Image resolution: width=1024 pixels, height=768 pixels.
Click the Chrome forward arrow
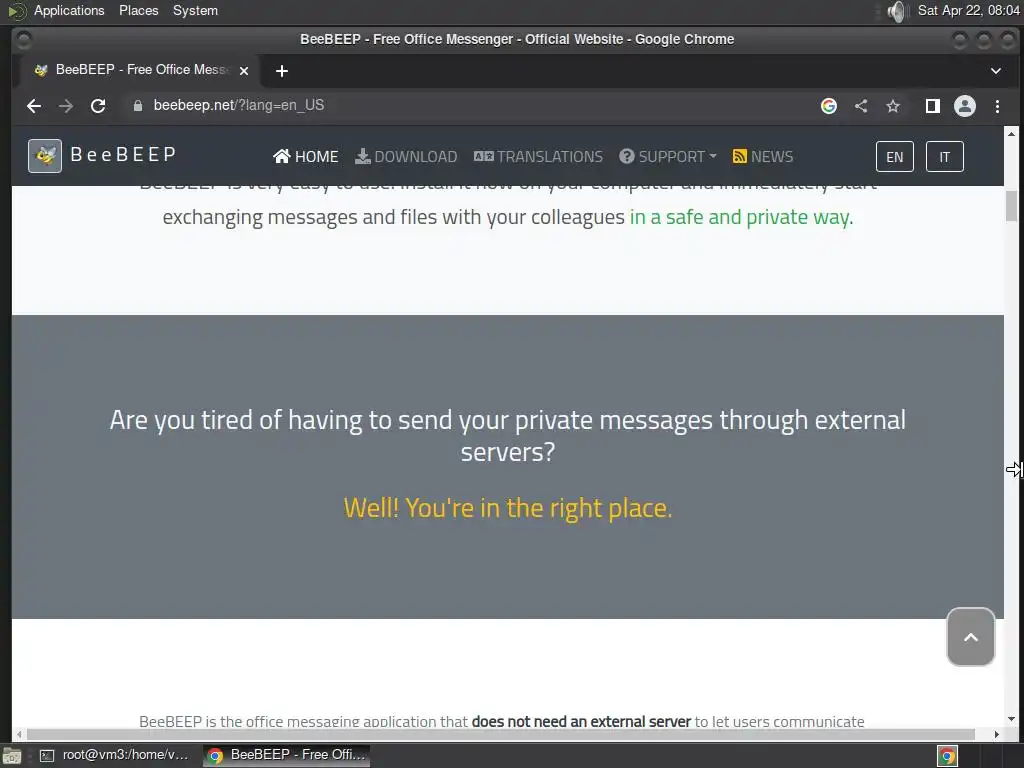tap(66, 106)
